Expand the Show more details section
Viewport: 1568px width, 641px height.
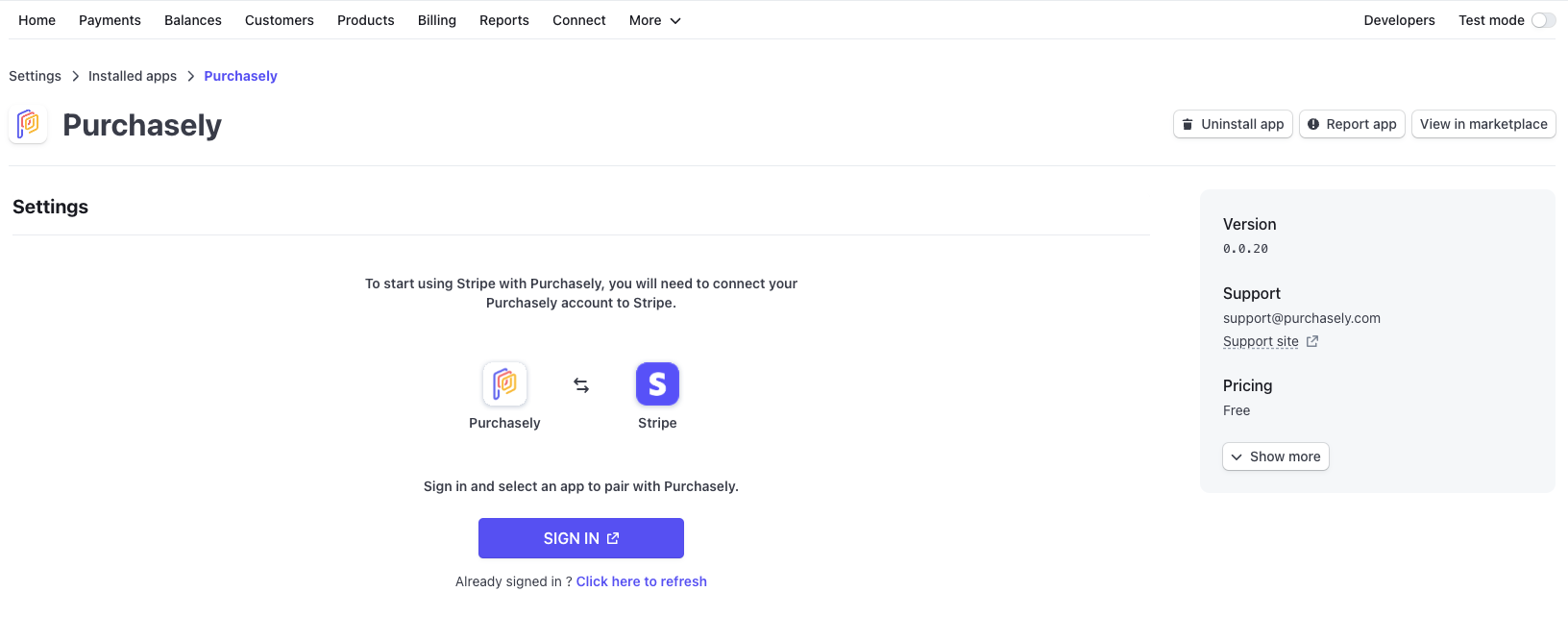tap(1276, 456)
